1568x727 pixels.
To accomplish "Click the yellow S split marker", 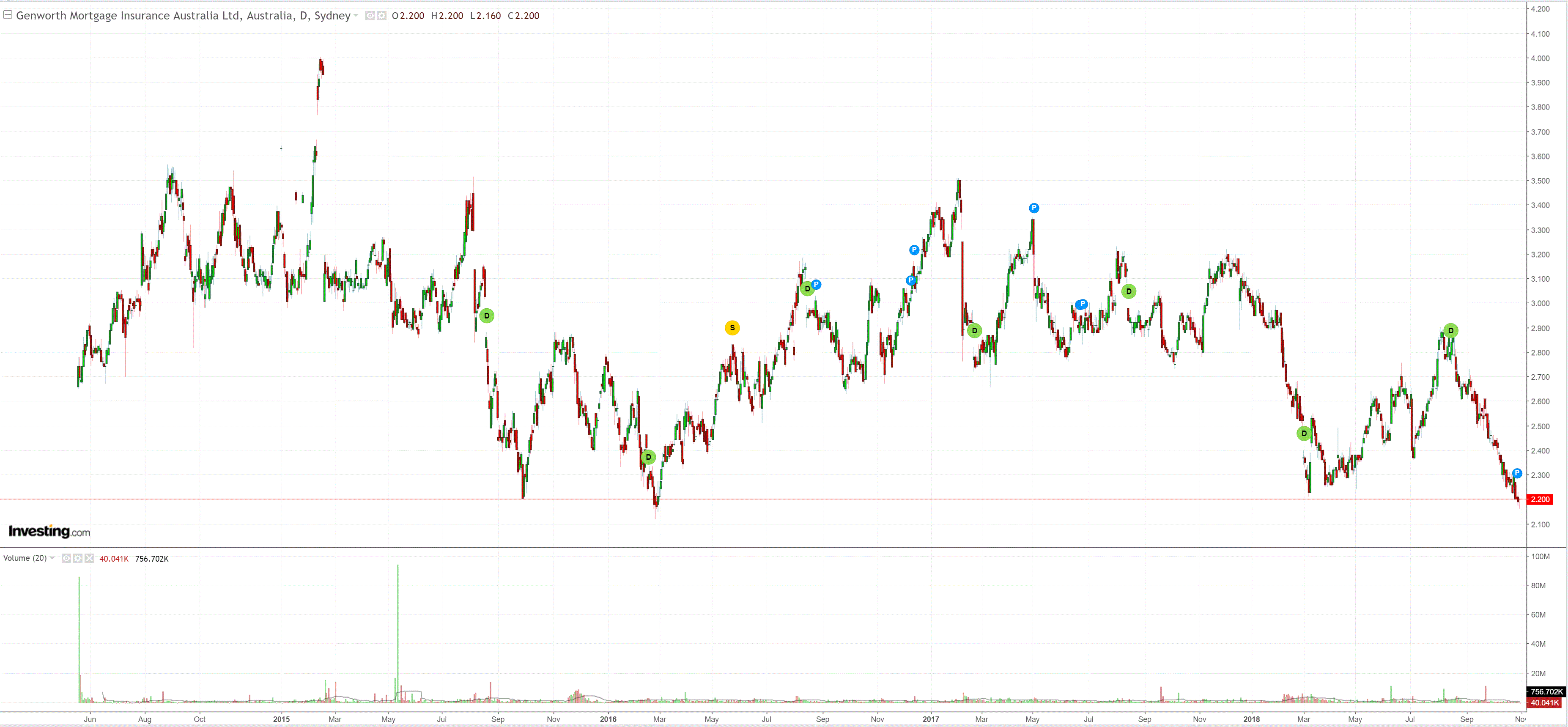I will (732, 328).
